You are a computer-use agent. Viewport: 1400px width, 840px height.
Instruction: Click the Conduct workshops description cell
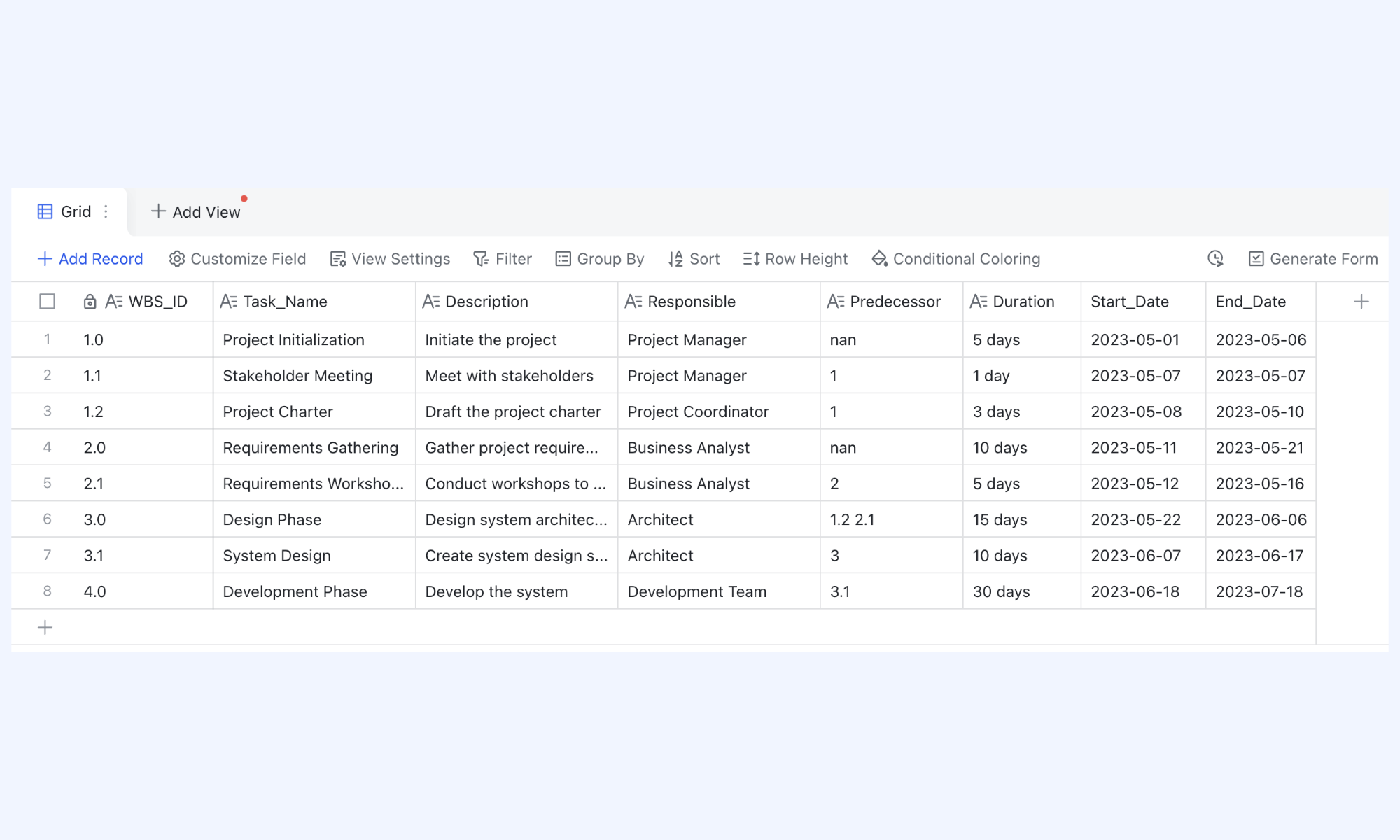pyautogui.click(x=517, y=484)
